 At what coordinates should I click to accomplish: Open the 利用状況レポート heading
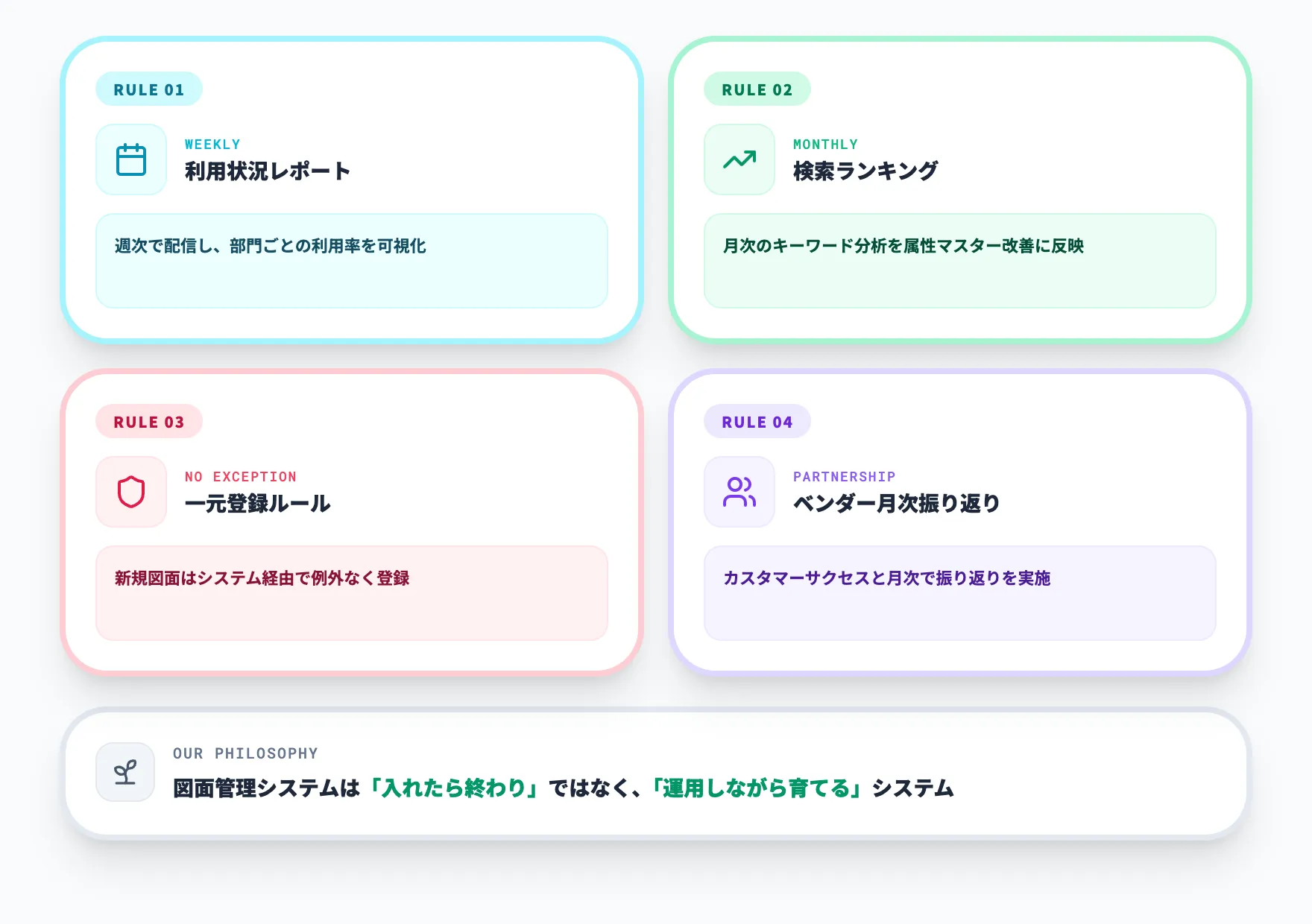point(266,170)
